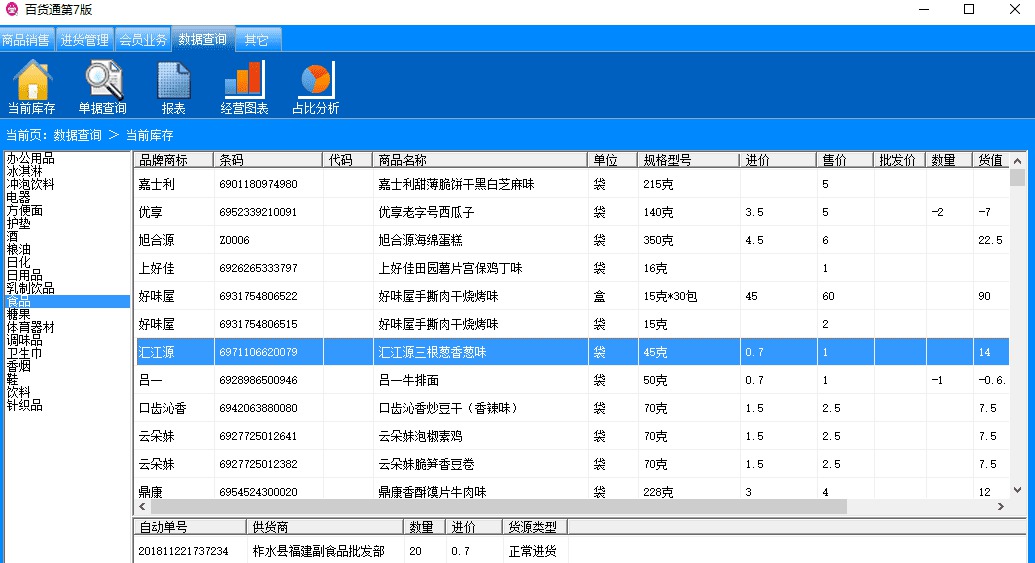Select 粮油 category
This screenshot has width=1035, height=563.
tap(18, 249)
